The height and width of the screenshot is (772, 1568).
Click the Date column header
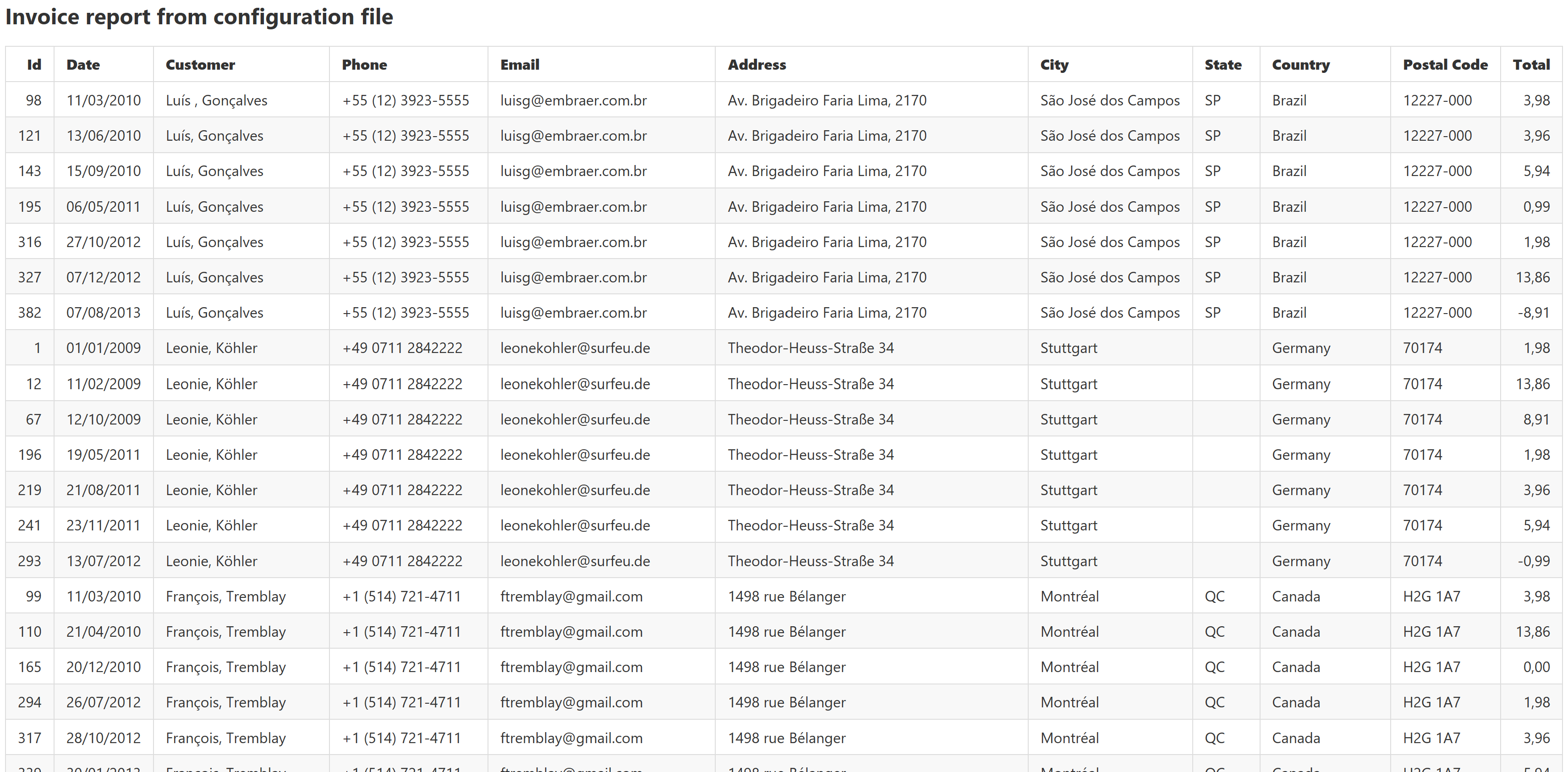click(83, 65)
